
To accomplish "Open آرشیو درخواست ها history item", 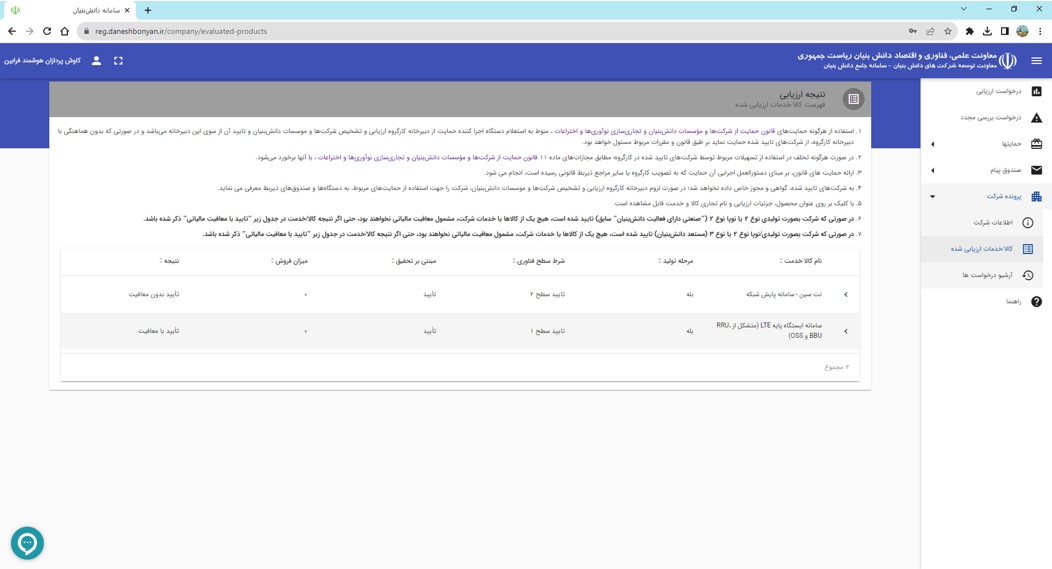I will [982, 275].
